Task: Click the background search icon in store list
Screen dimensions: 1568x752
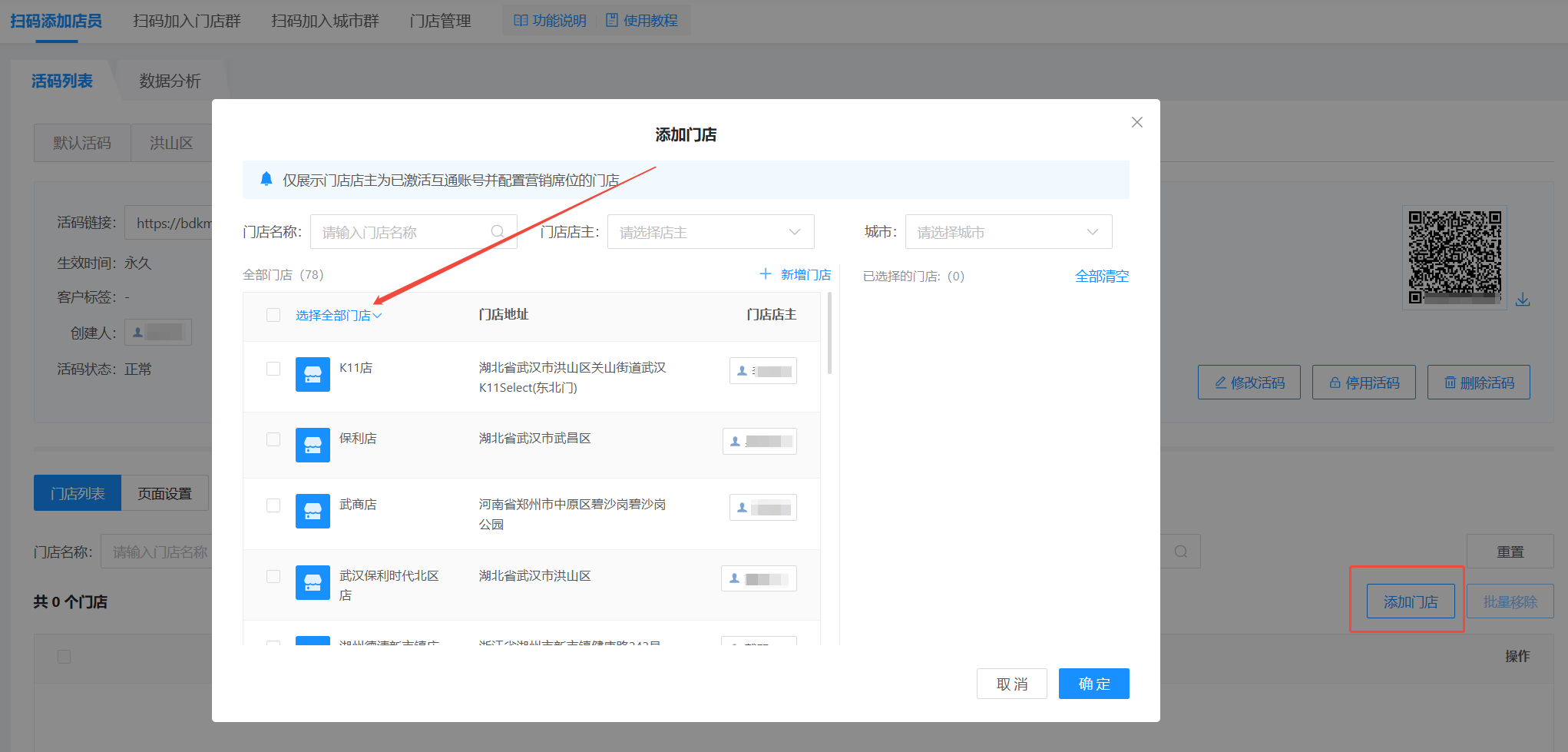Action: pos(1181,552)
